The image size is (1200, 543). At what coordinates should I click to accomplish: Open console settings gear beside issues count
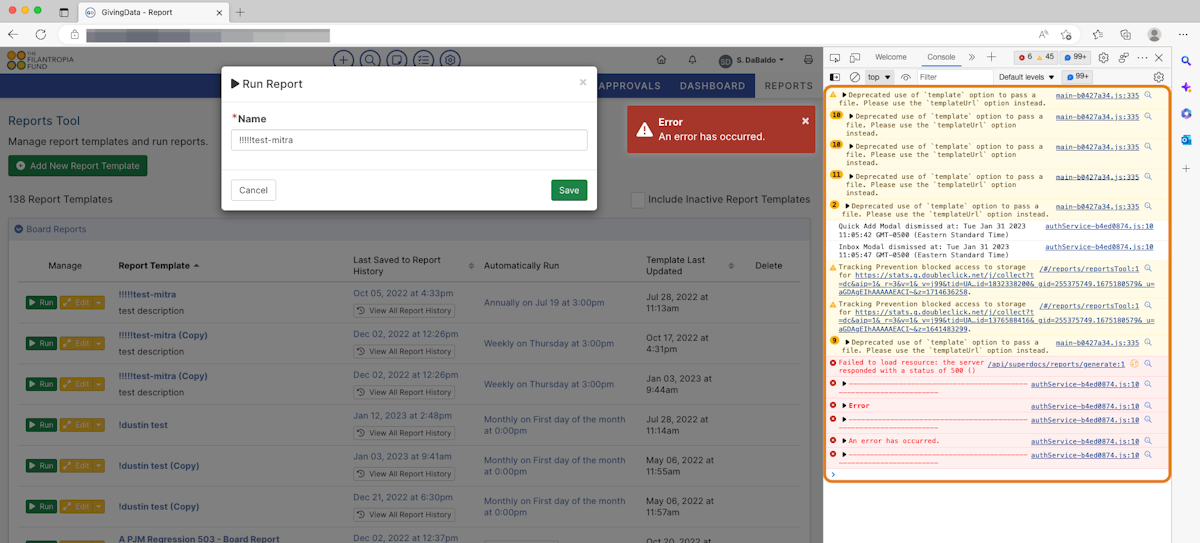click(1159, 77)
